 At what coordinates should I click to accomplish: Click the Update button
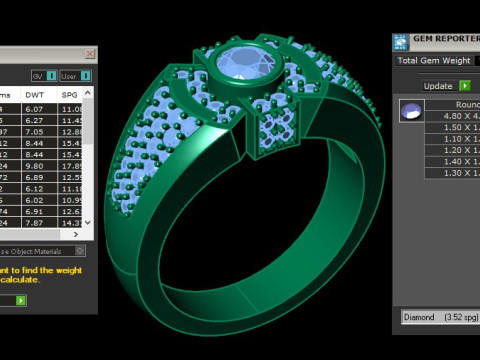[x=438, y=86]
